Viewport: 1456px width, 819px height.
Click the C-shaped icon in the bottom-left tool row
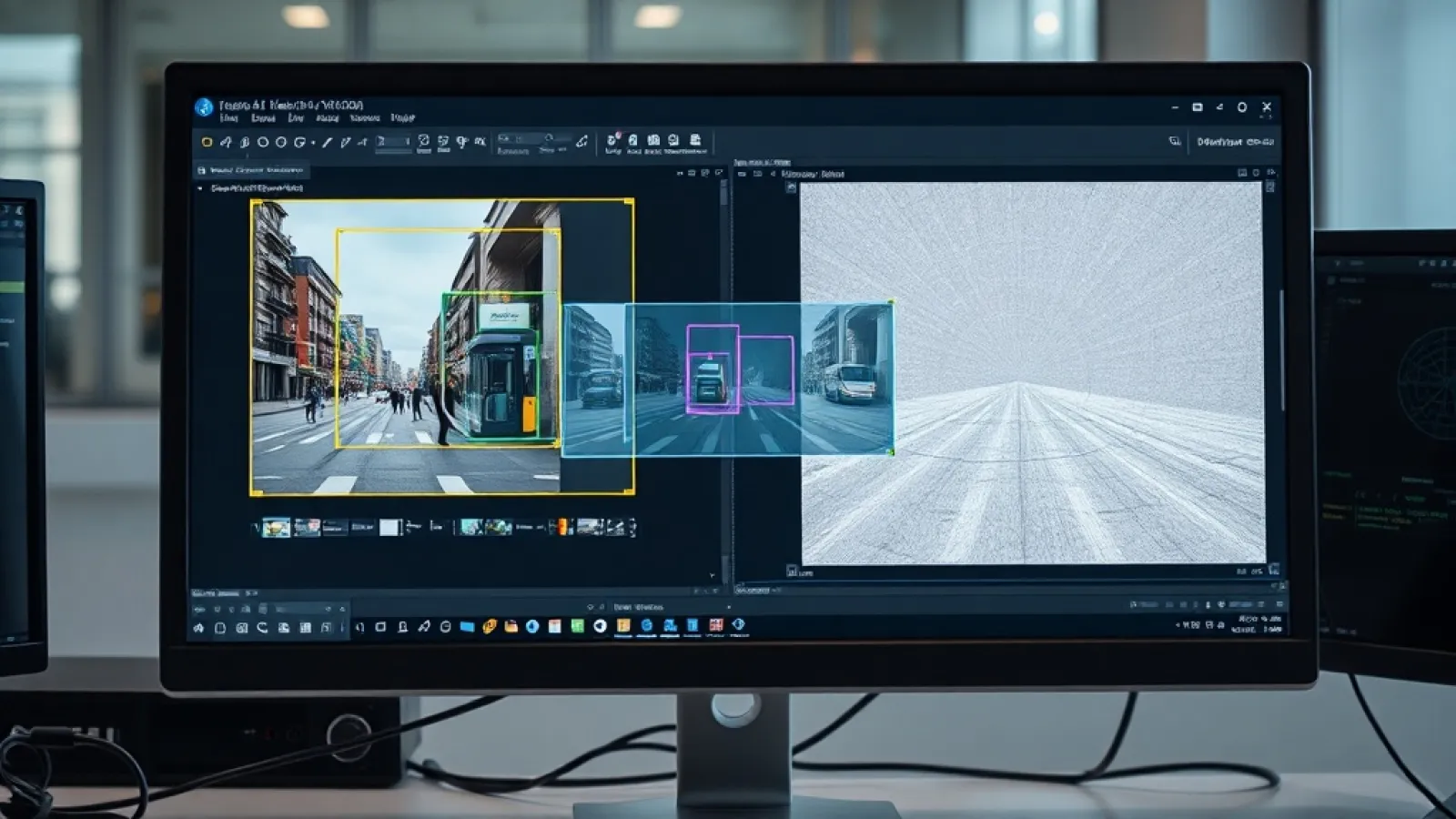click(x=262, y=627)
